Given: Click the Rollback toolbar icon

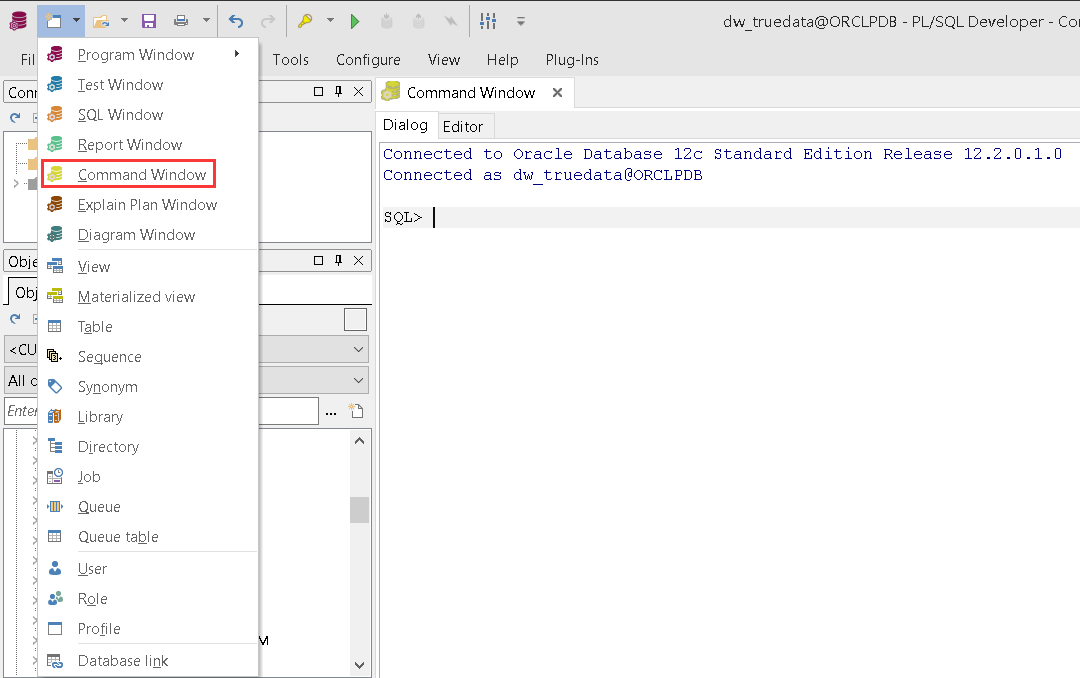Looking at the screenshot, I should (419, 21).
